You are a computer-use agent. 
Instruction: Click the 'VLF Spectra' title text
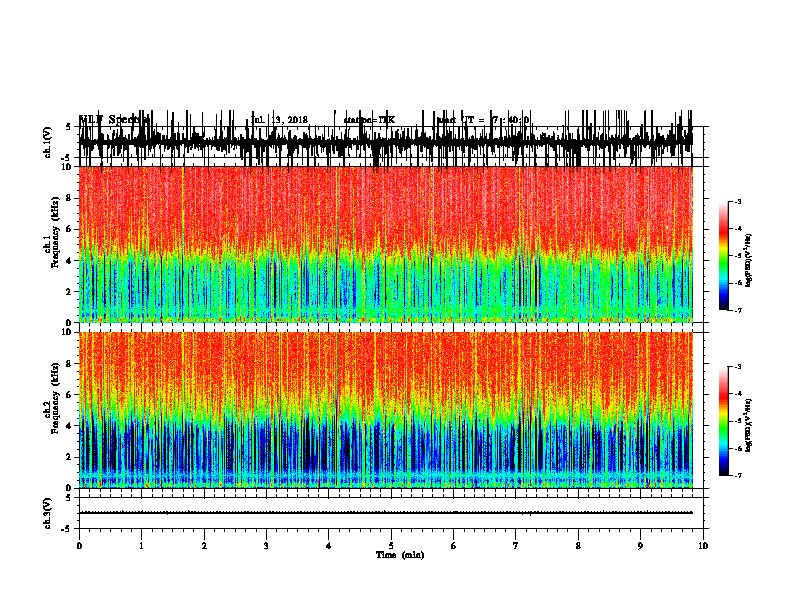115,119
